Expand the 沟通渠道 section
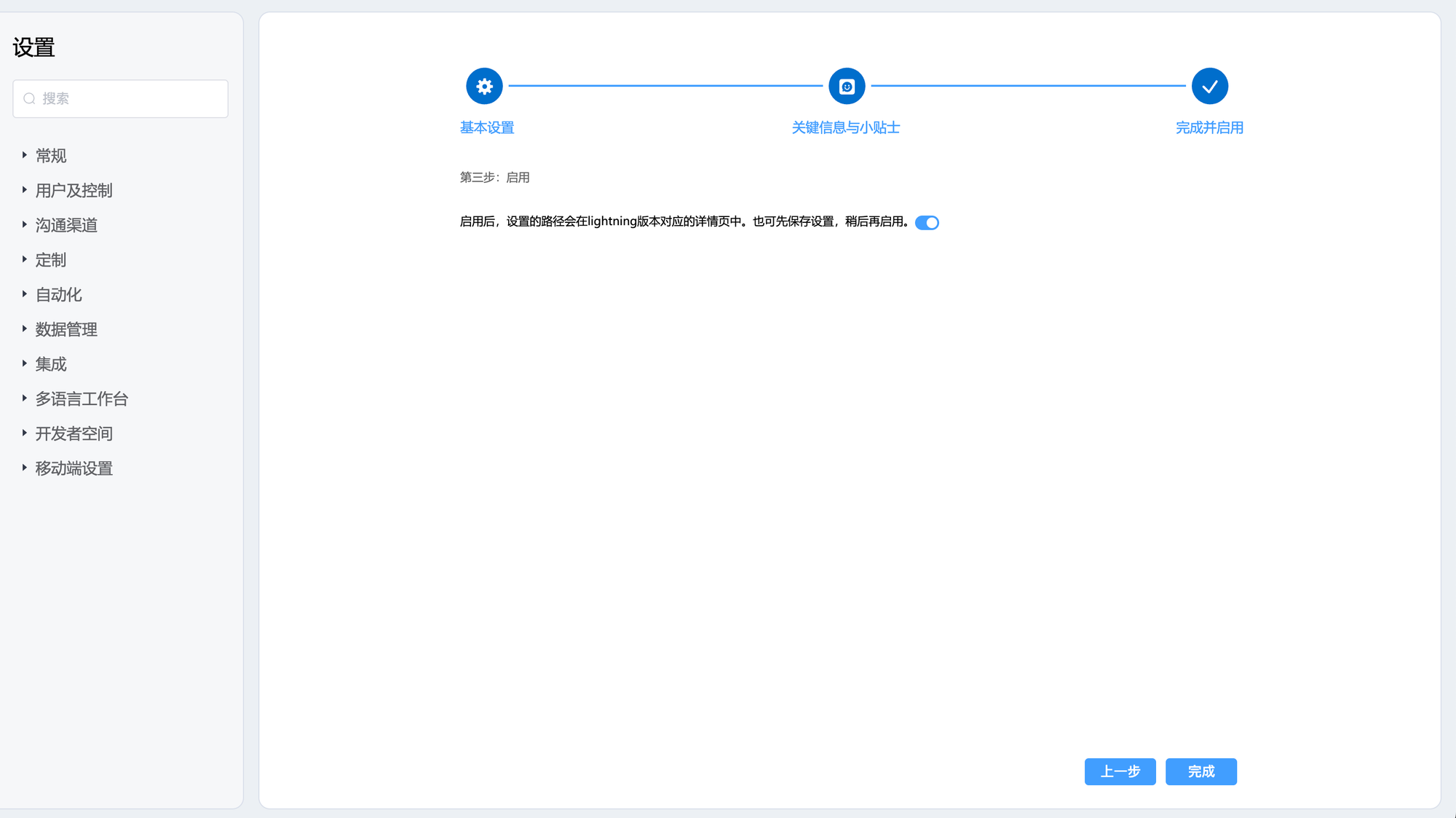 point(66,225)
